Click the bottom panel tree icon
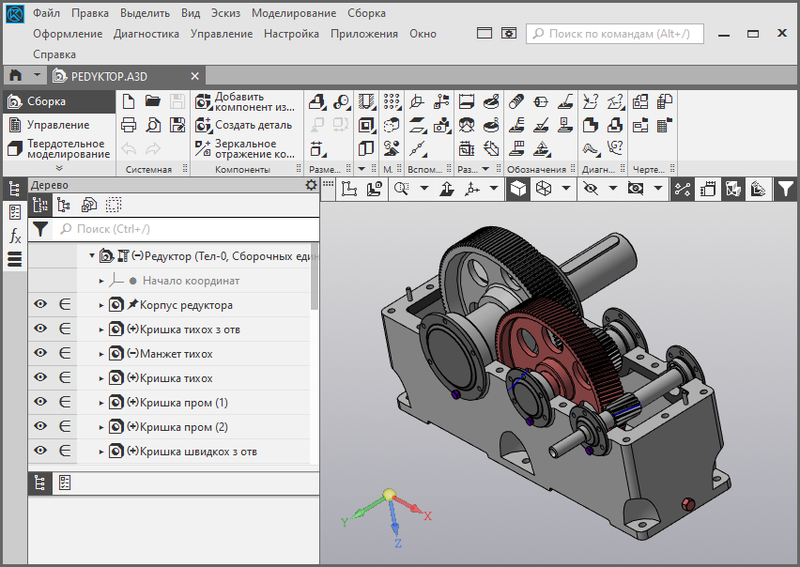800x567 pixels. point(40,482)
